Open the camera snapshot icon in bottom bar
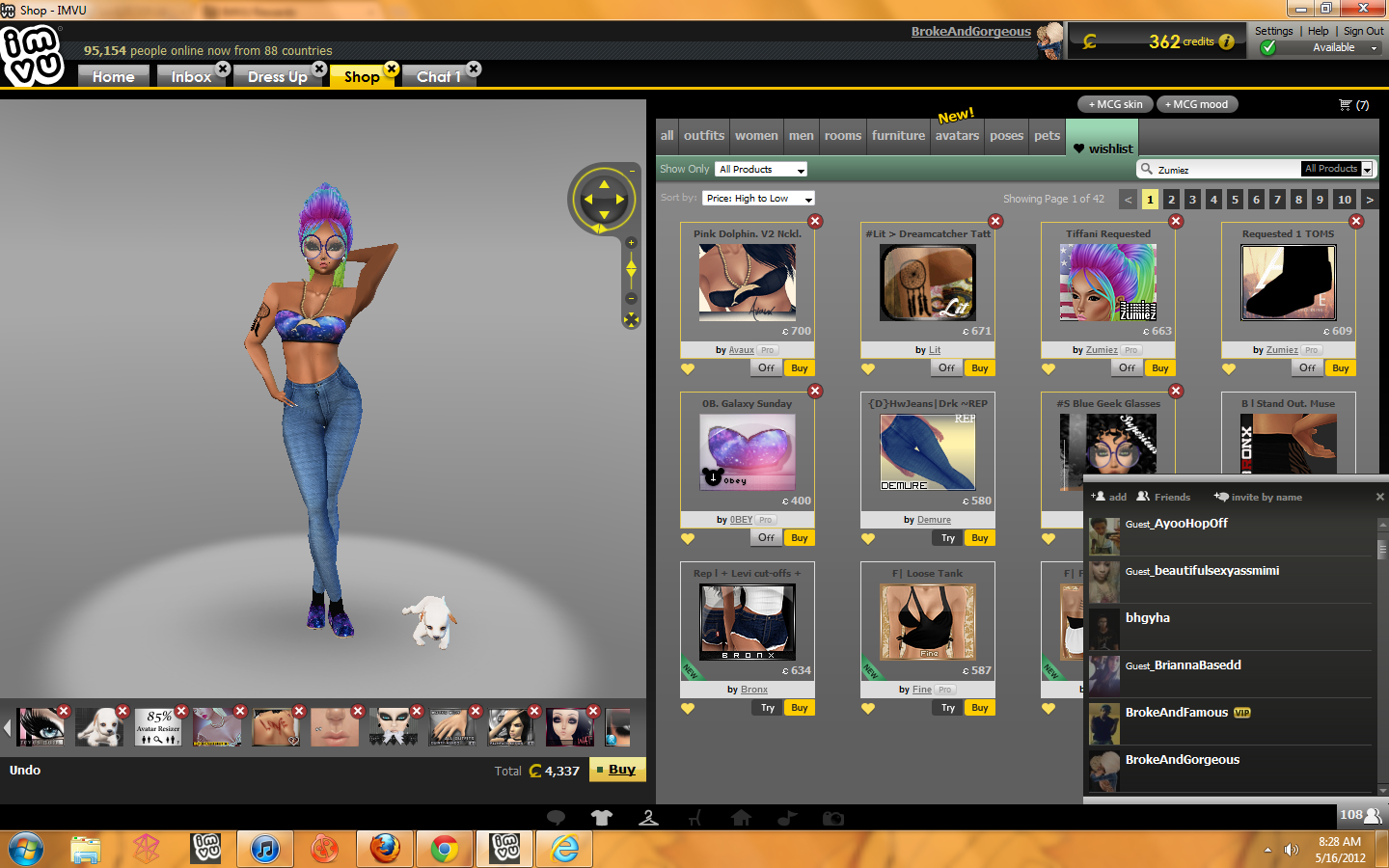 coord(833,818)
